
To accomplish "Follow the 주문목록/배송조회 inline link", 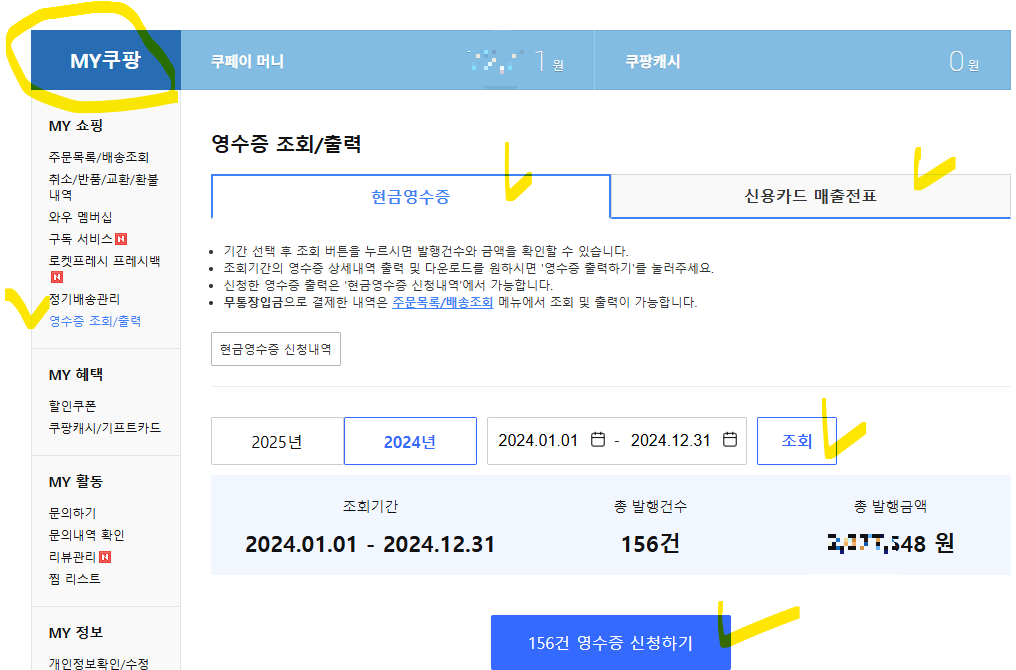I will tap(443, 302).
